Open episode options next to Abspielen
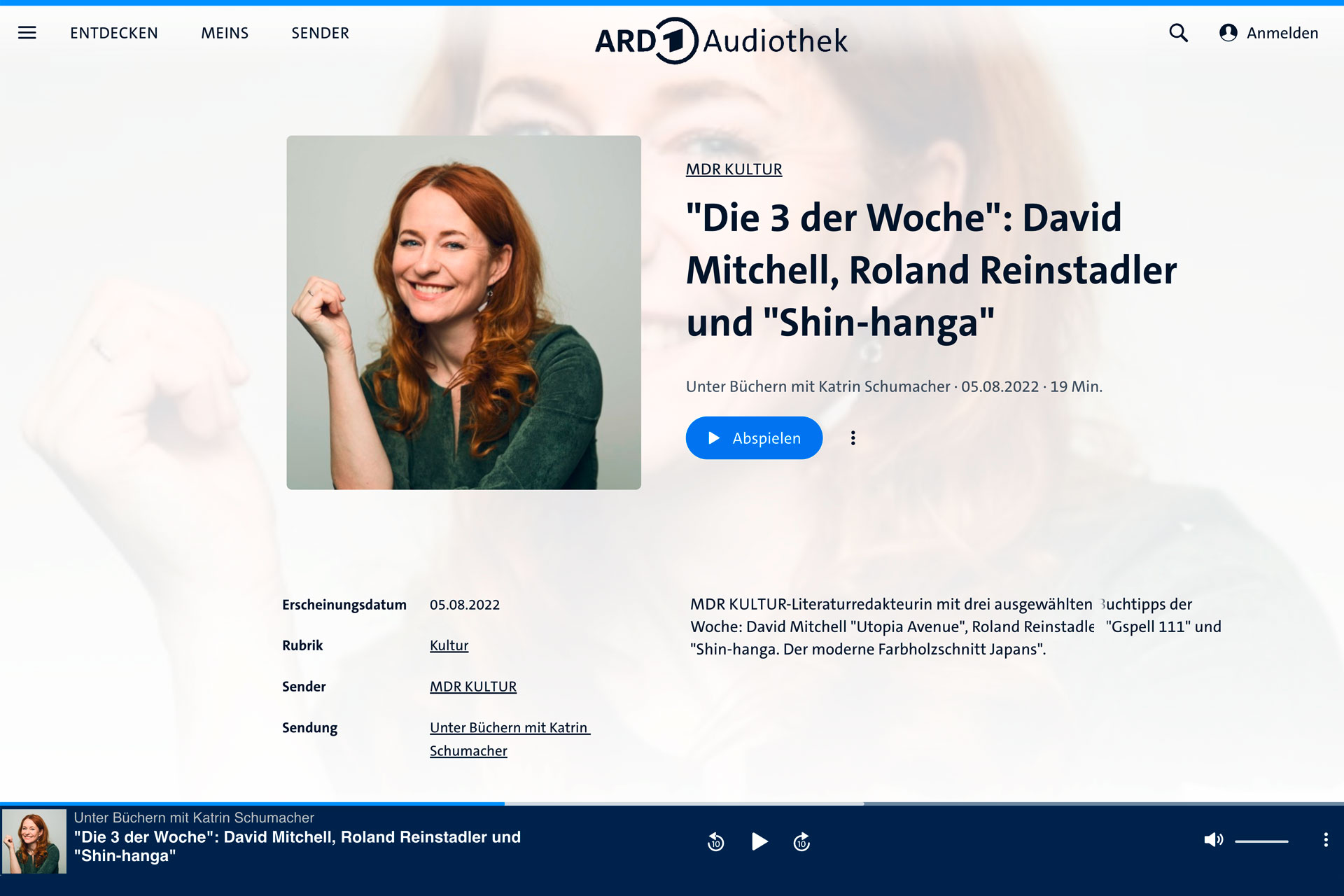Image resolution: width=1344 pixels, height=896 pixels. (853, 438)
